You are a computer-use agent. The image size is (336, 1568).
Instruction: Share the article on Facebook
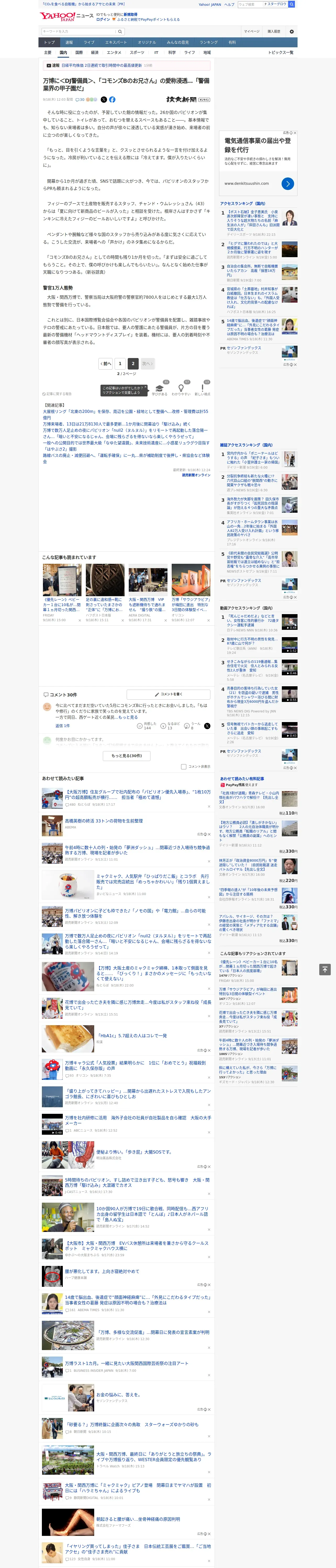tap(112, 99)
